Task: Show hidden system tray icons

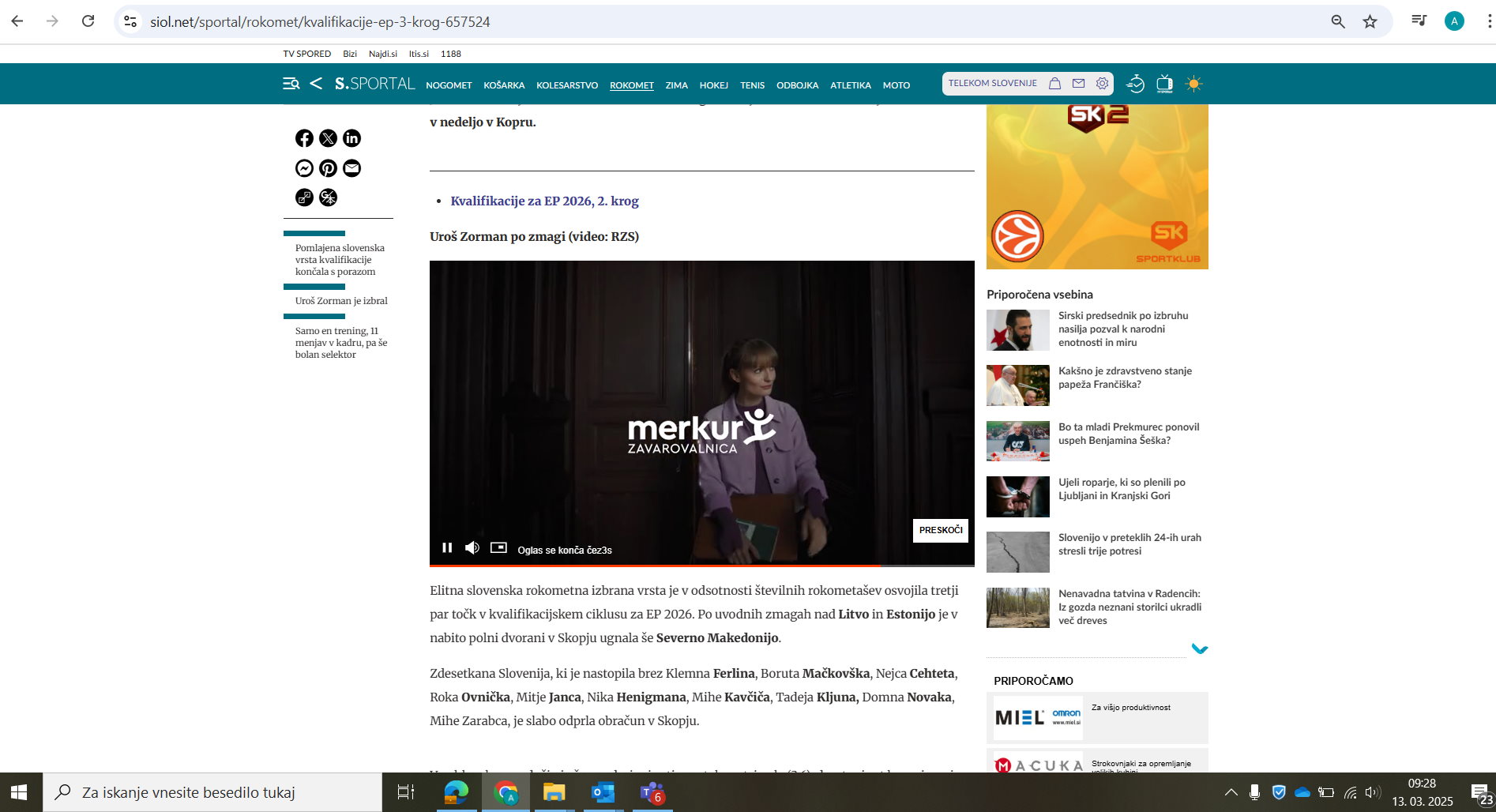Action: click(x=1231, y=792)
